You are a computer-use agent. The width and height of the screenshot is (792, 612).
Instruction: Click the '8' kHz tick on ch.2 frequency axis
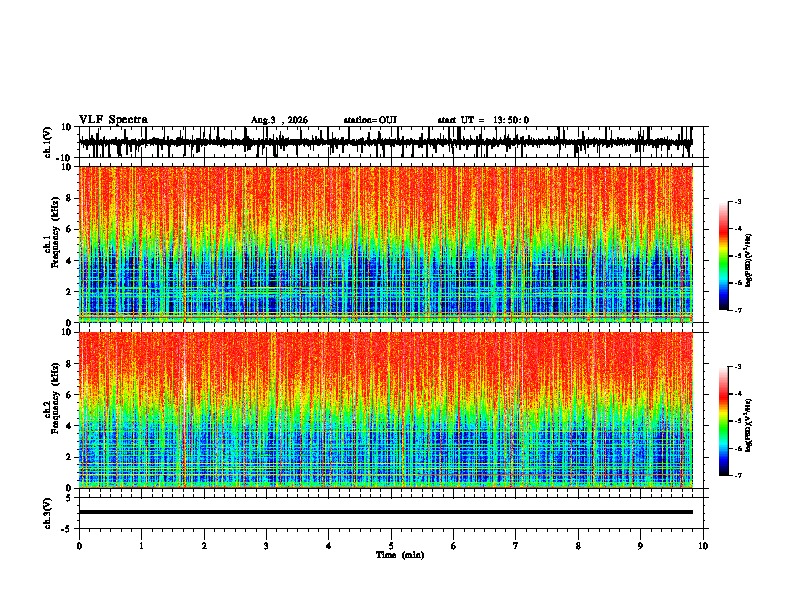pos(69,364)
